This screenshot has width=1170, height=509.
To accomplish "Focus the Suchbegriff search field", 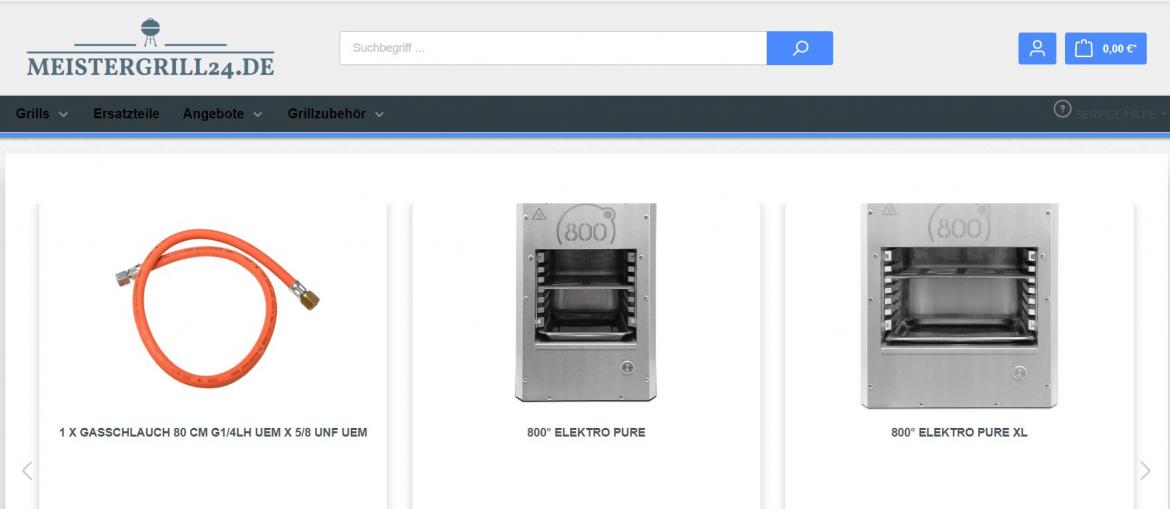I will (x=553, y=48).
